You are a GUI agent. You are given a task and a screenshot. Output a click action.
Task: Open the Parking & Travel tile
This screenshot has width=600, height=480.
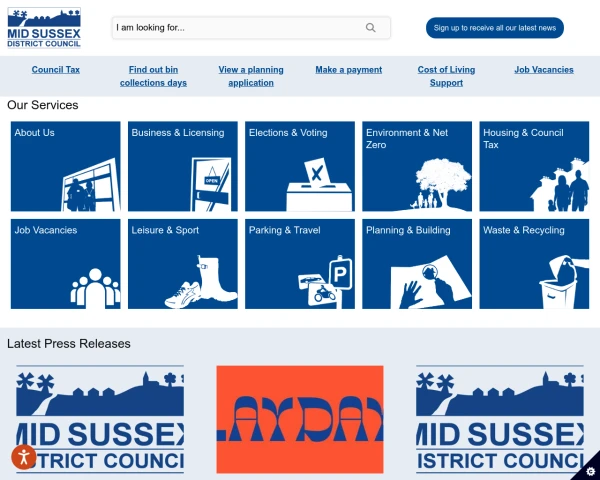(300, 264)
